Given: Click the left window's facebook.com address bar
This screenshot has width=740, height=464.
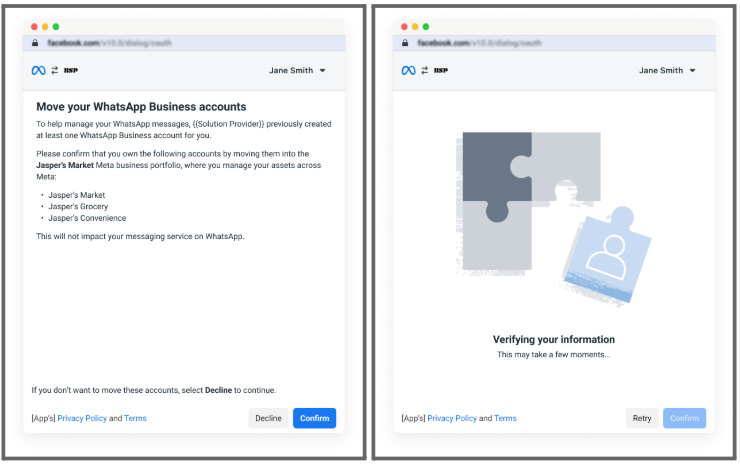Looking at the screenshot, I should coord(180,44).
